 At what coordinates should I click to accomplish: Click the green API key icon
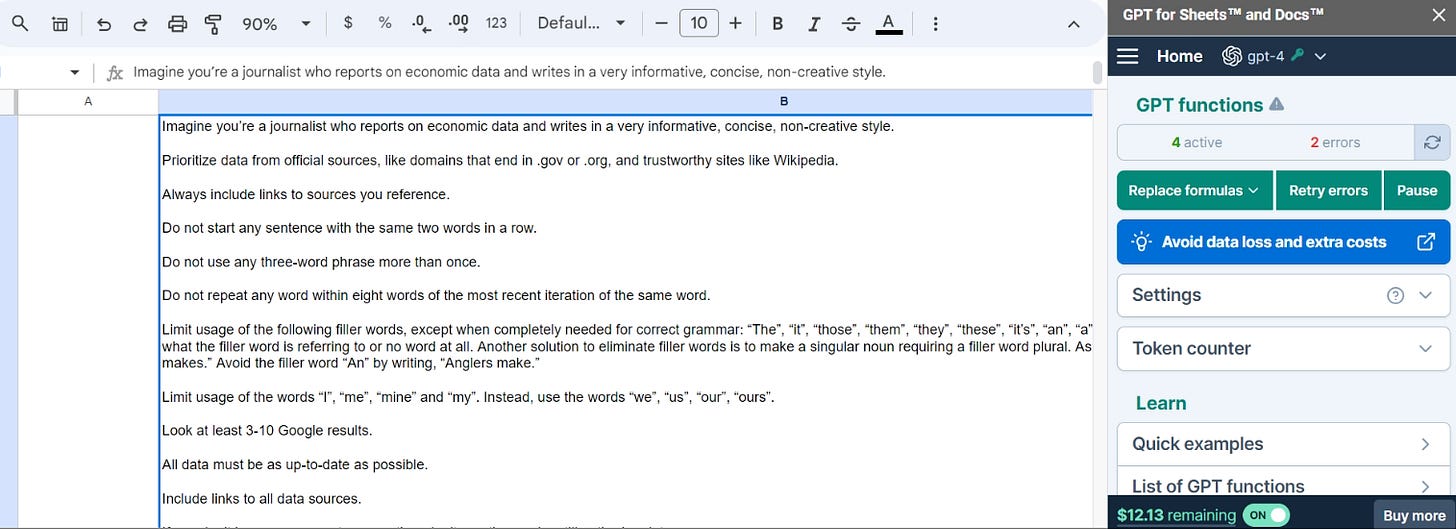[x=1298, y=56]
